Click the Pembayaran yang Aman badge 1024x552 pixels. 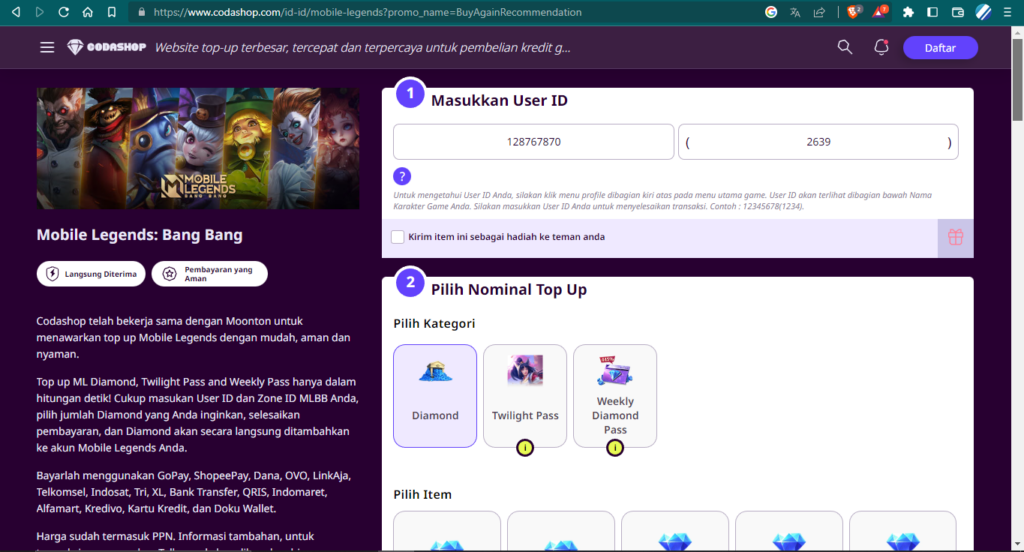pyautogui.click(x=210, y=274)
